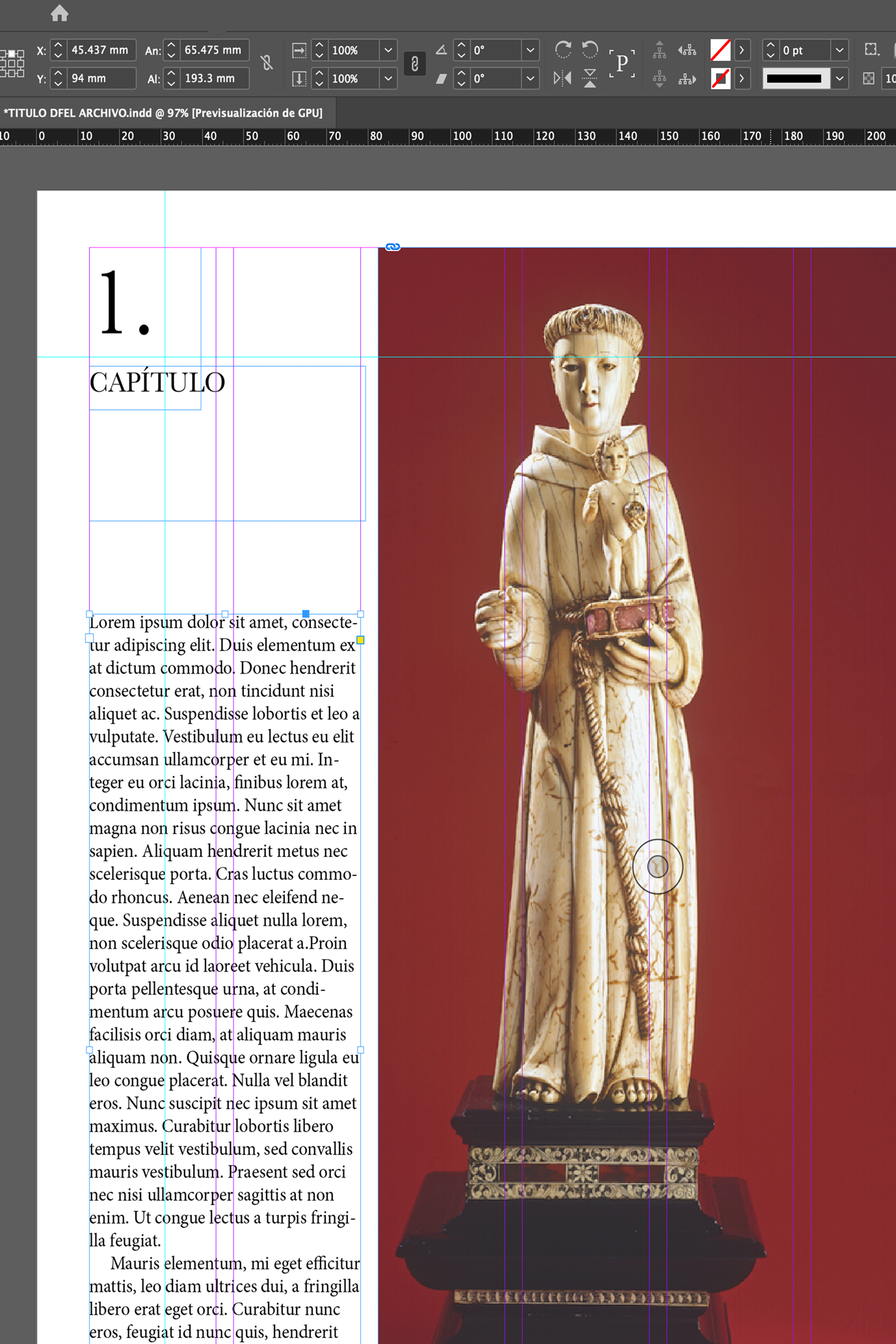Select the container icon
Screen dimensions: 896x1344
659,49
